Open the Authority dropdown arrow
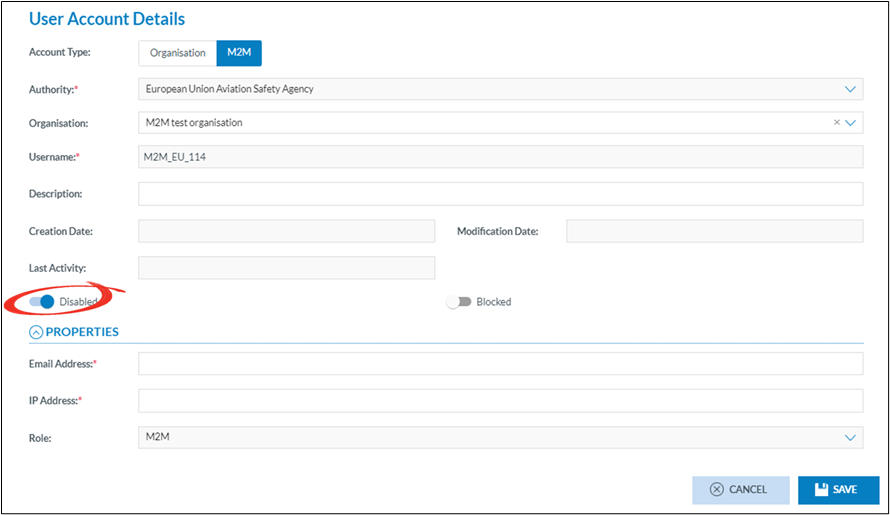 click(x=851, y=89)
